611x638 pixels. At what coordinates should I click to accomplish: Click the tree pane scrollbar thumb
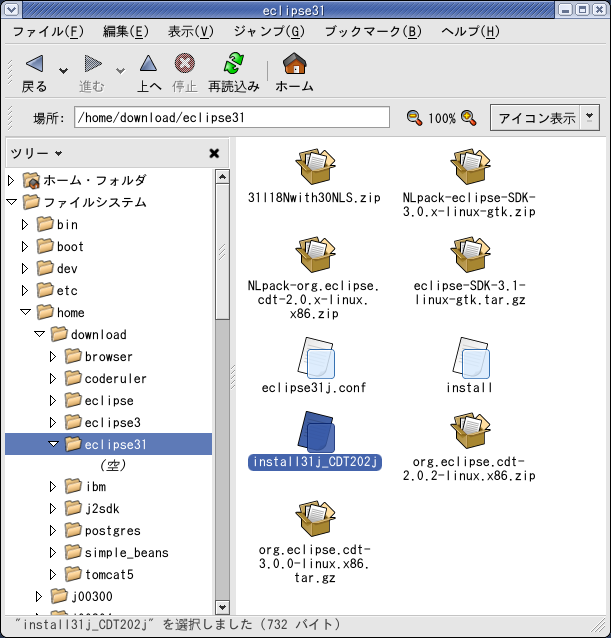click(222, 251)
